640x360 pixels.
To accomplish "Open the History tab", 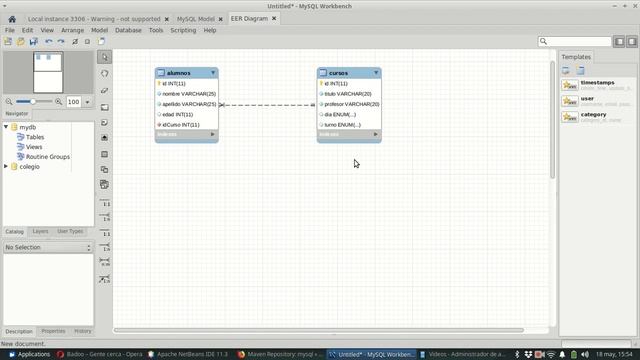I will 82,331.
